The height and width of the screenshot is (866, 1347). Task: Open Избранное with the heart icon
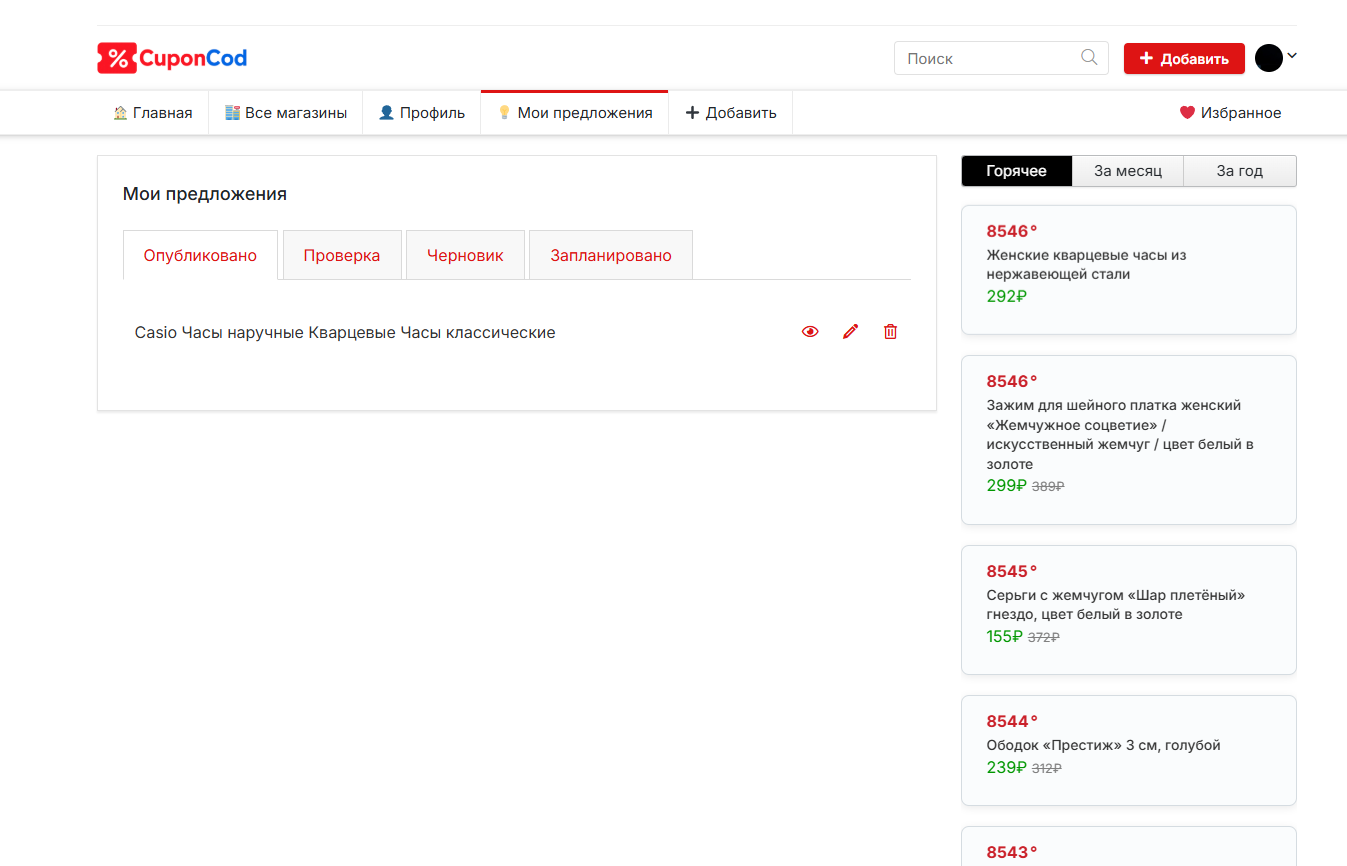coord(1230,113)
